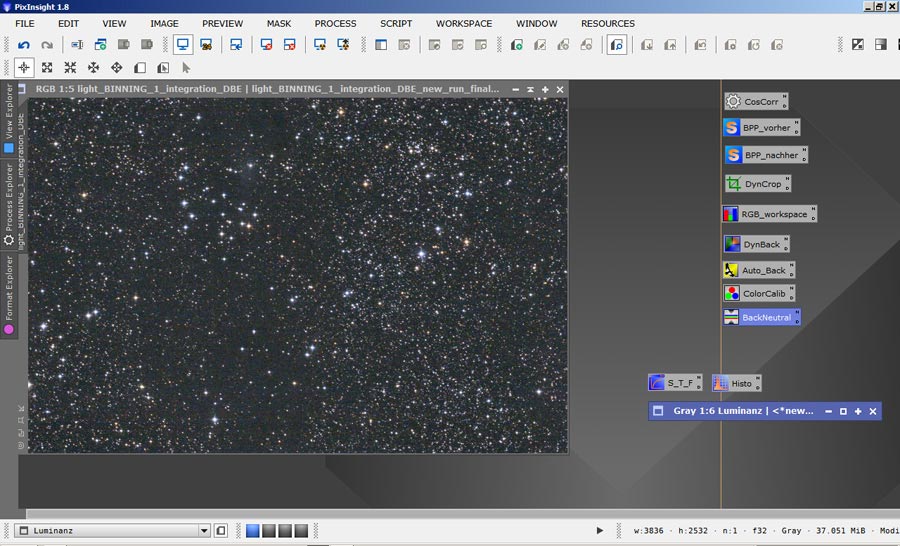Click the monitor icon with arrow pointing left
The height and width of the screenshot is (546, 900).
pos(236,44)
